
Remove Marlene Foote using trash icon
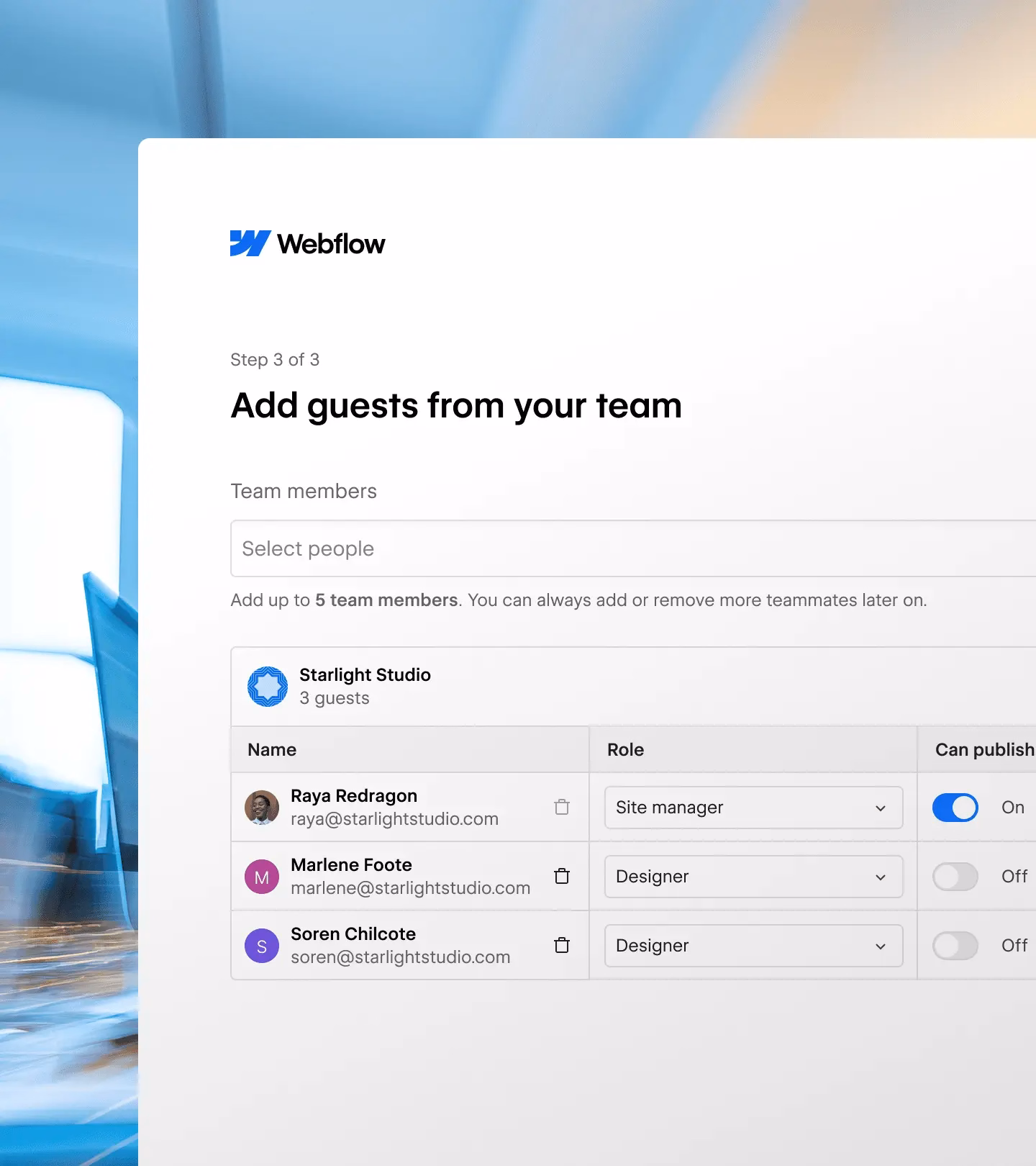[x=562, y=876]
